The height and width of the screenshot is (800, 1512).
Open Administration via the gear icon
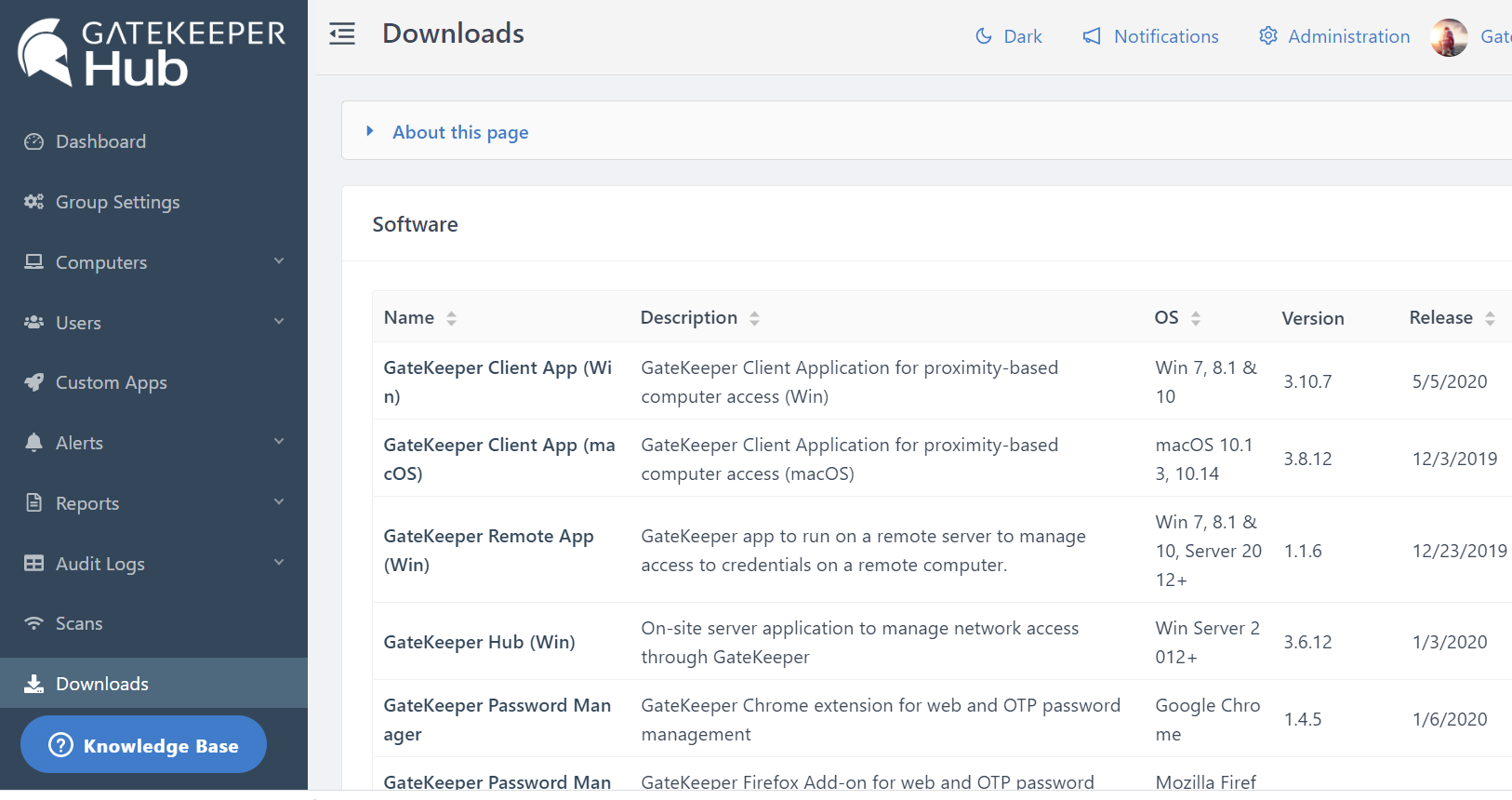coord(1267,36)
